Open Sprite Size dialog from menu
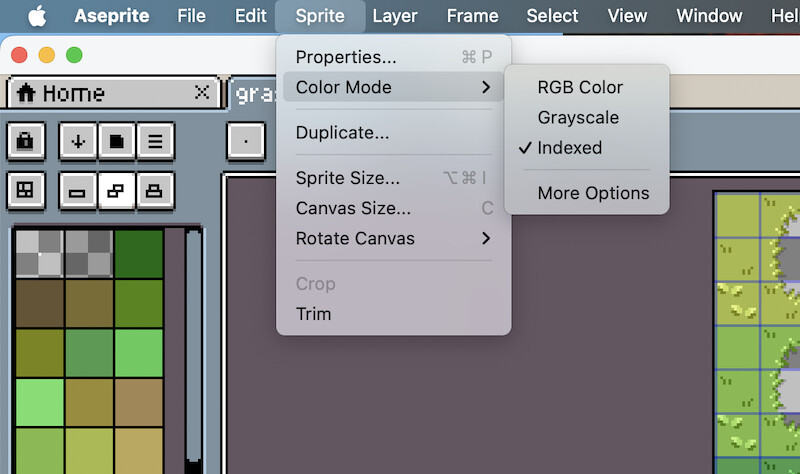This screenshot has width=800, height=474. click(348, 178)
